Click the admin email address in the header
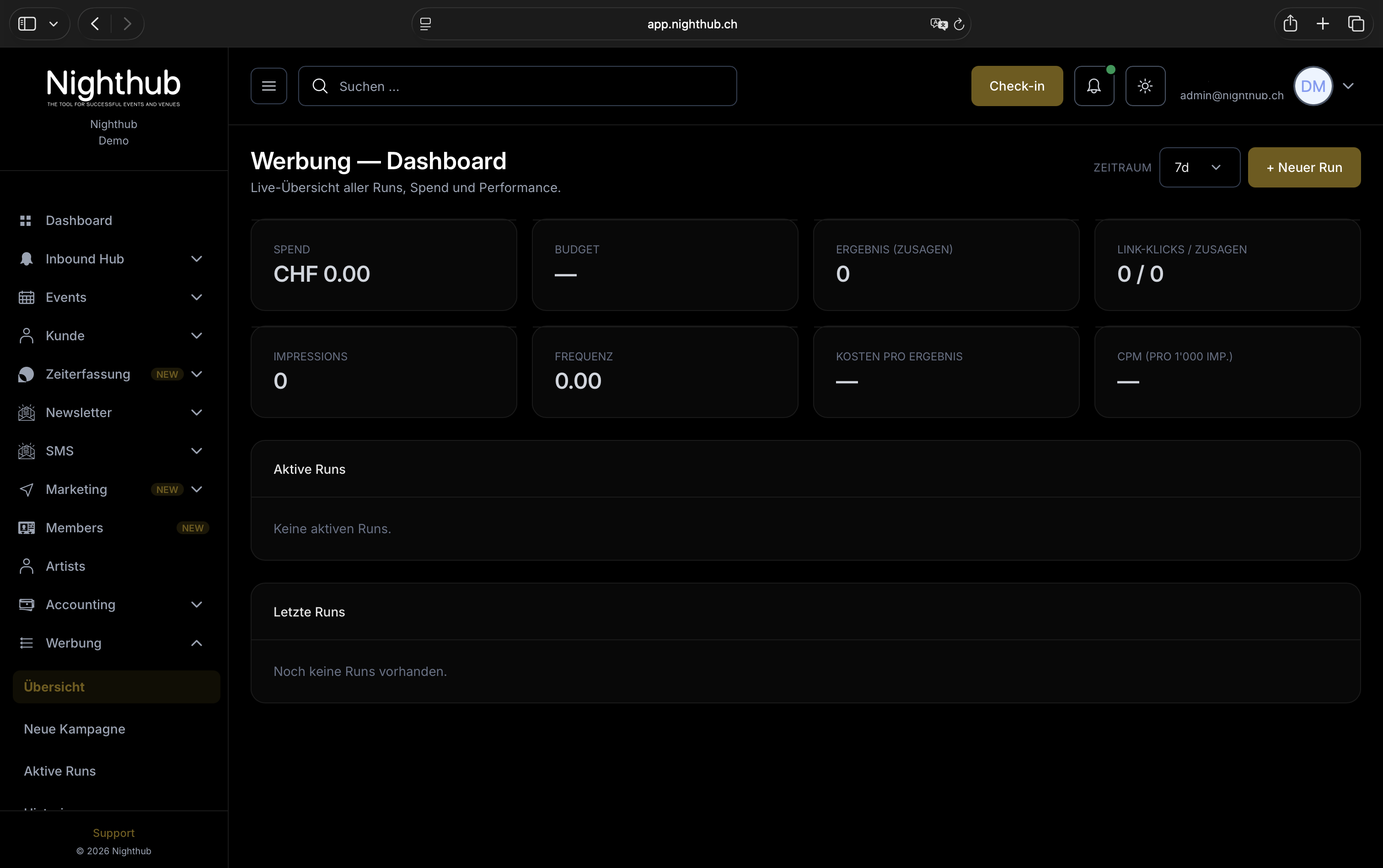1383x868 pixels. (x=1232, y=95)
